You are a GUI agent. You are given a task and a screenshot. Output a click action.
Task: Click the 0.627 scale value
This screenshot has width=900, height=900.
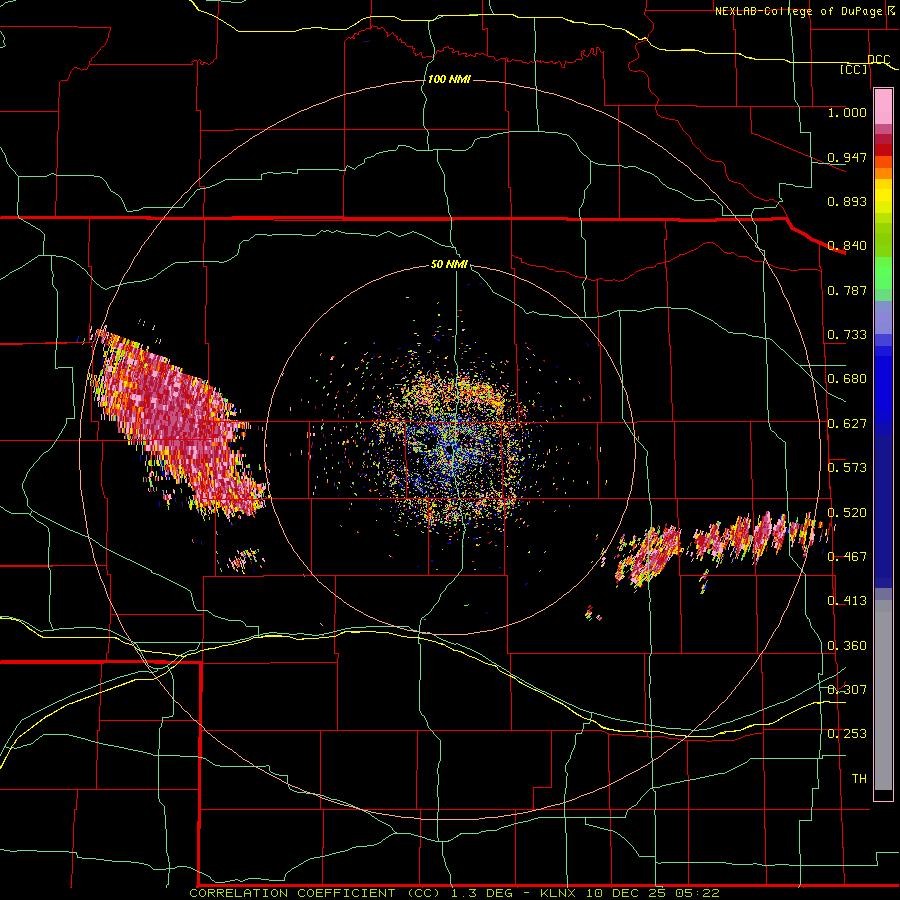pos(847,424)
